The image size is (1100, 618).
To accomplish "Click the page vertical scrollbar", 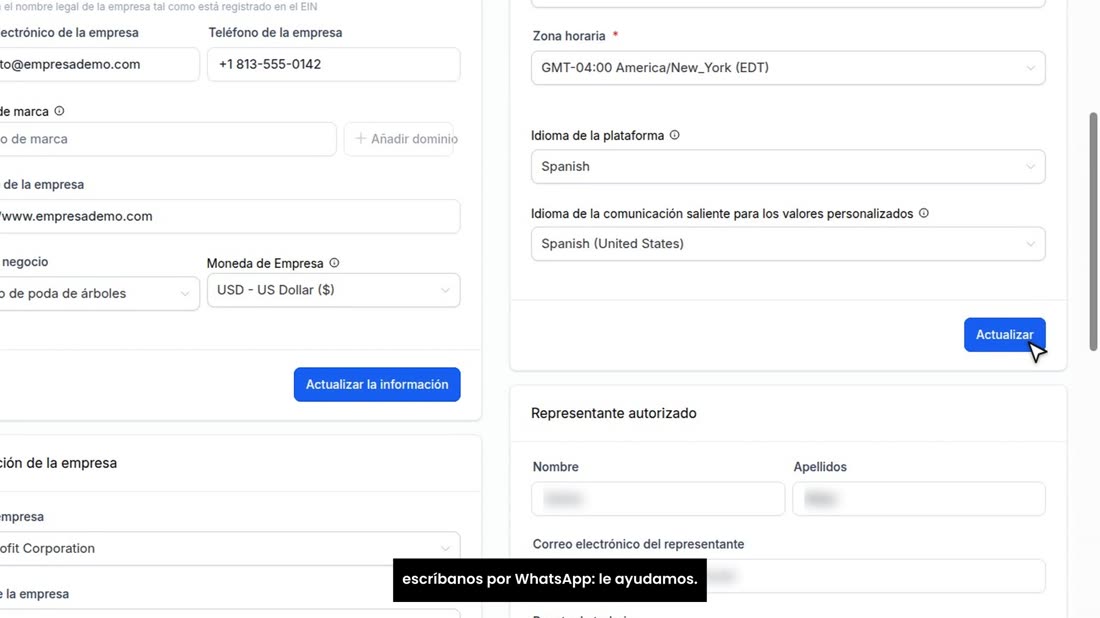I will (1093, 231).
